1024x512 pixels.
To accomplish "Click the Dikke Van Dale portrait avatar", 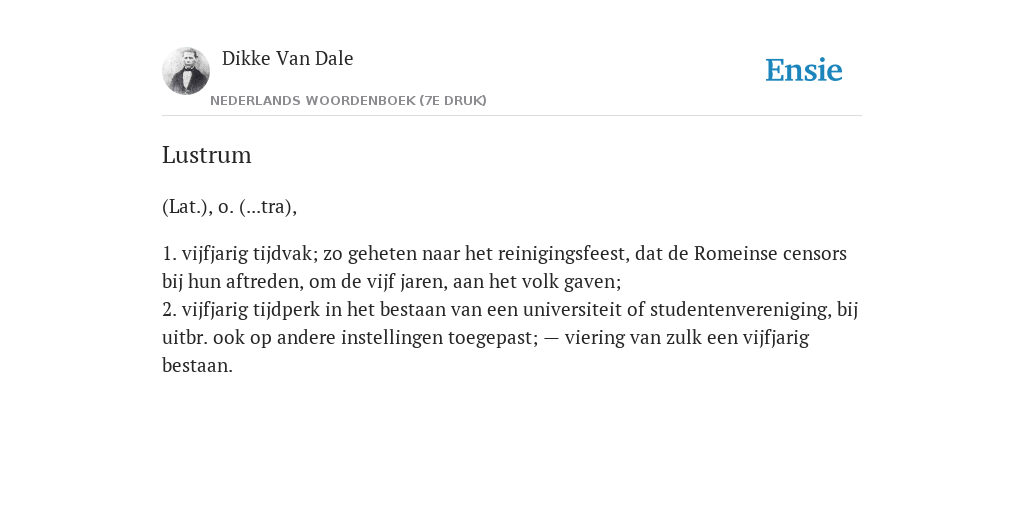I will [x=186, y=71].
